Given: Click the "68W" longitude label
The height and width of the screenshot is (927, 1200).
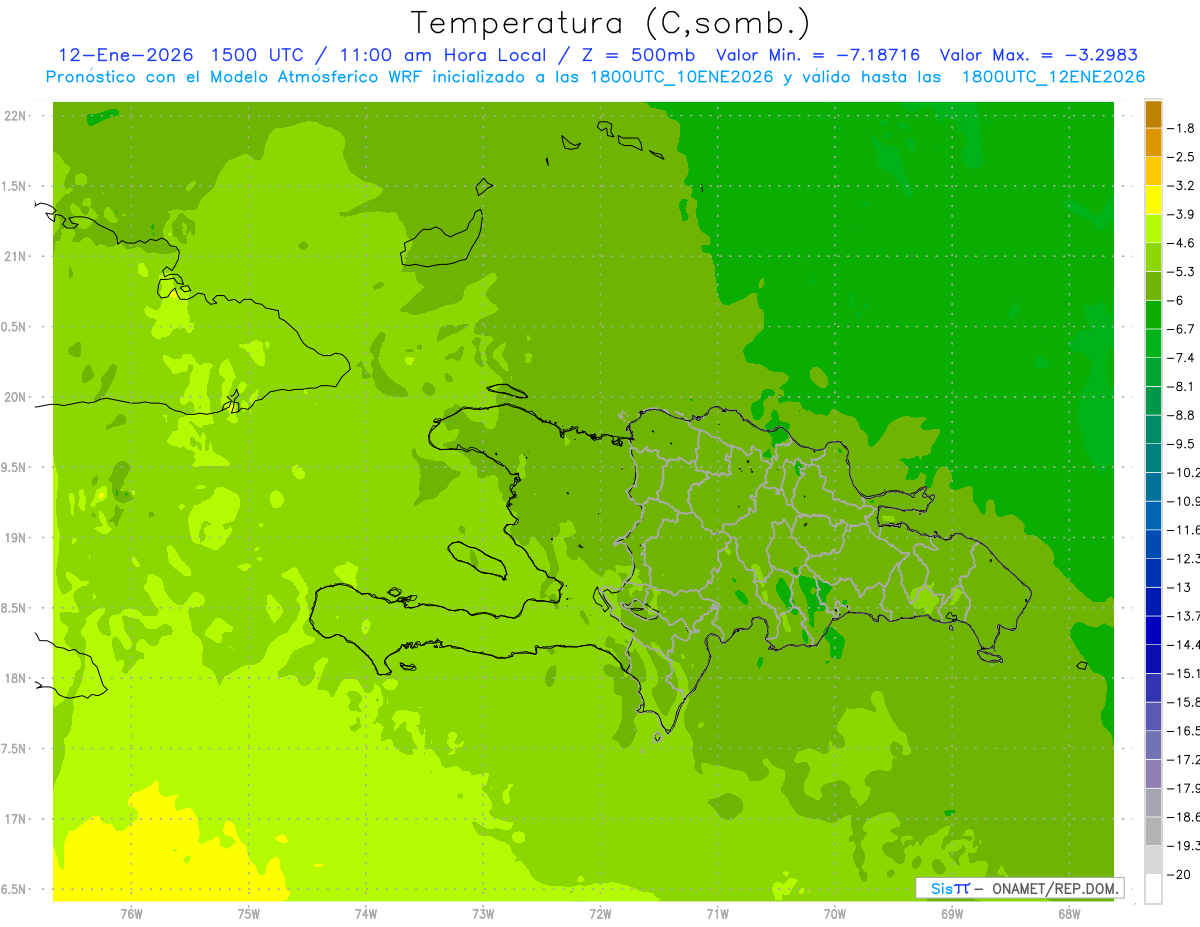Looking at the screenshot, I should (x=1069, y=913).
